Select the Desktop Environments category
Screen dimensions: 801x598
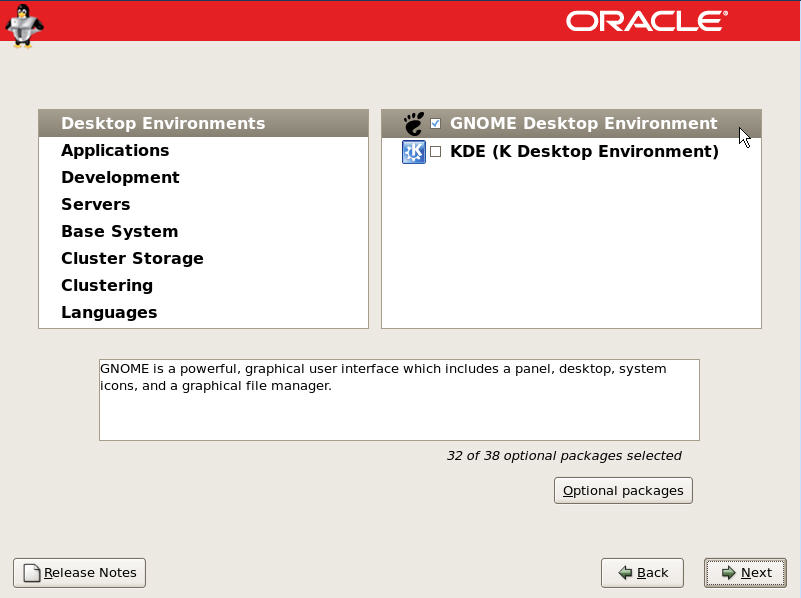coord(203,123)
